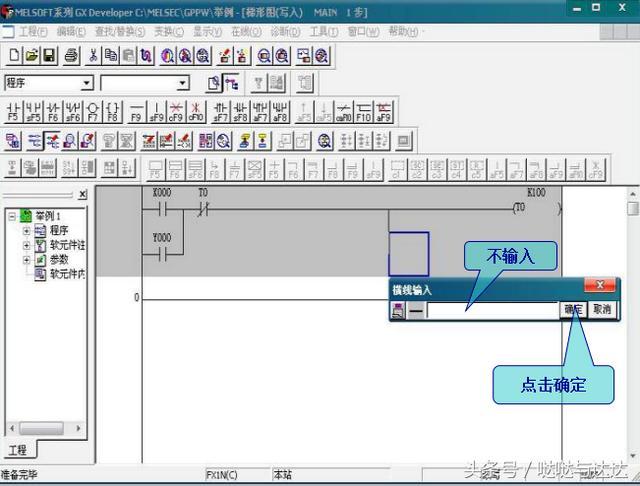Draw vertical line (sF9)

click(156, 112)
